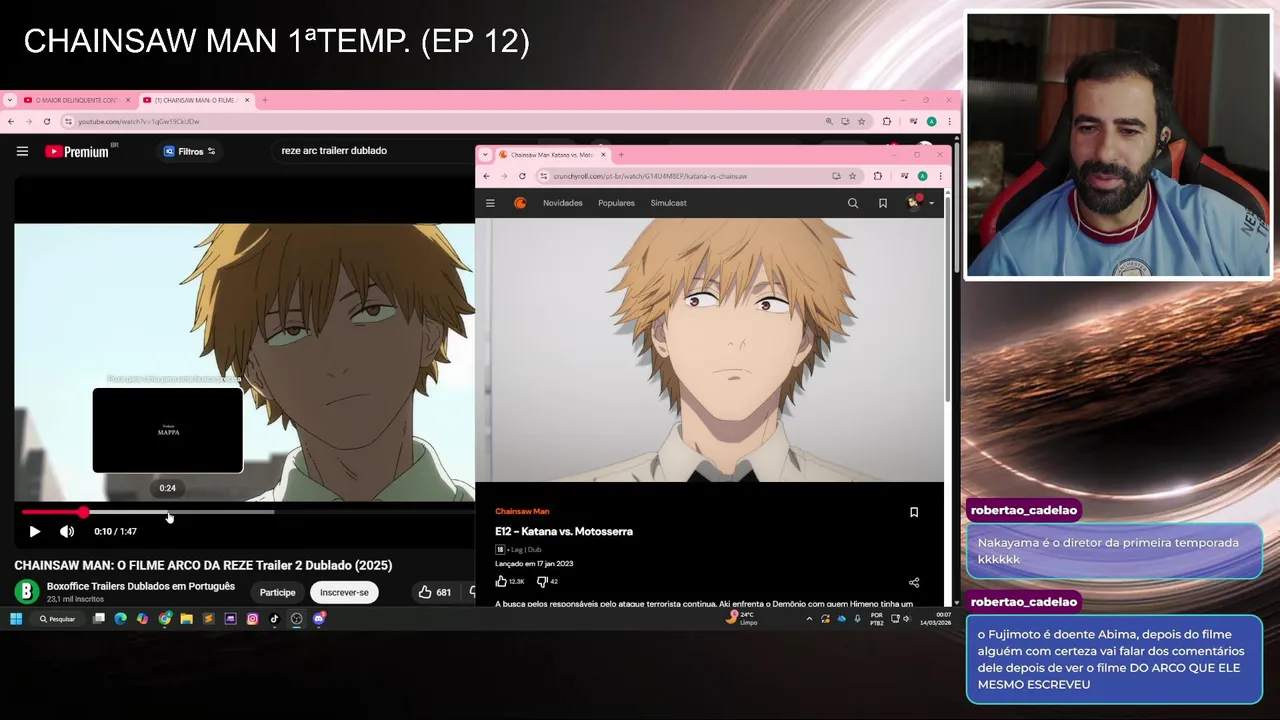Open Populares menu on Crunchyroll

click(616, 203)
